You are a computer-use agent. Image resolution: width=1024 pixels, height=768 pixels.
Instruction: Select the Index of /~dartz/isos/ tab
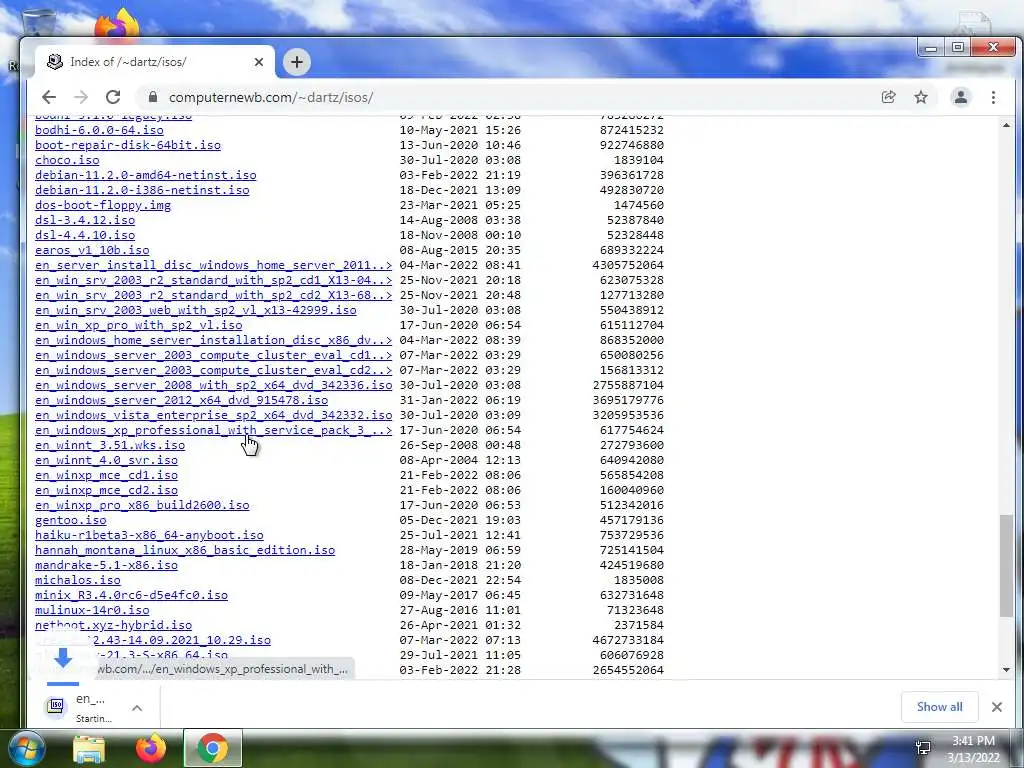click(x=155, y=62)
